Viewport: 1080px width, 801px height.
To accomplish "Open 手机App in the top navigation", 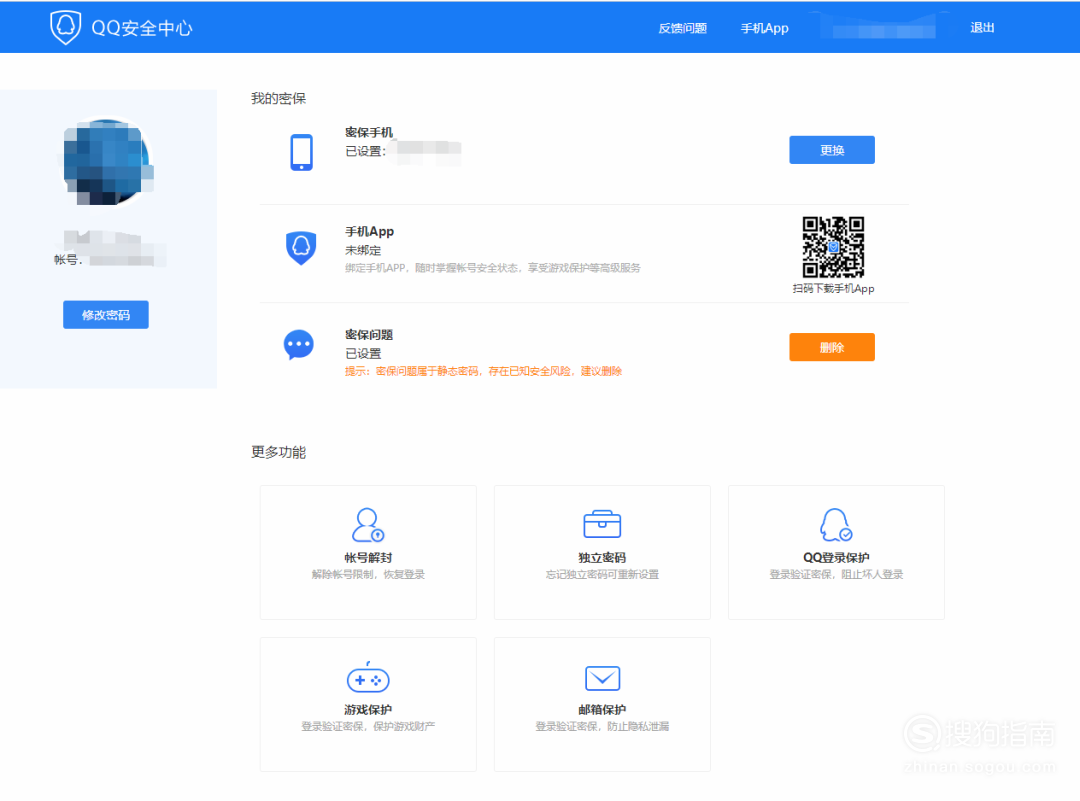I will 765,28.
